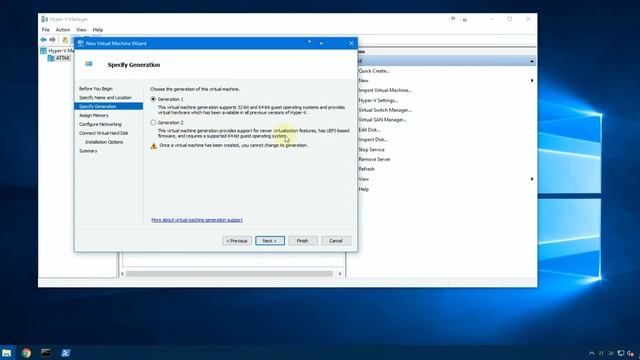Click Help in the Actions pane
This screenshot has width=640, height=360.
point(363,189)
